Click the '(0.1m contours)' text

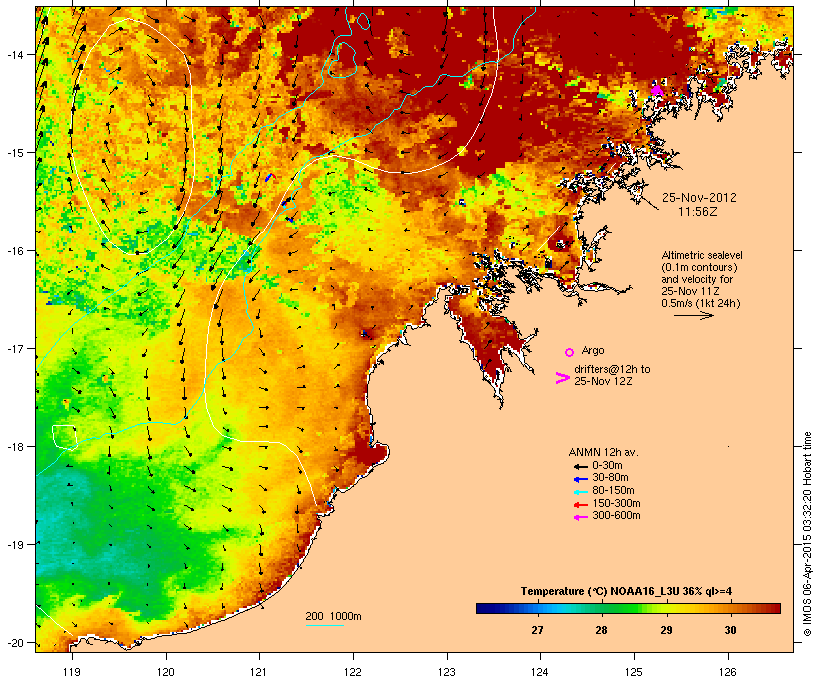coord(699,267)
